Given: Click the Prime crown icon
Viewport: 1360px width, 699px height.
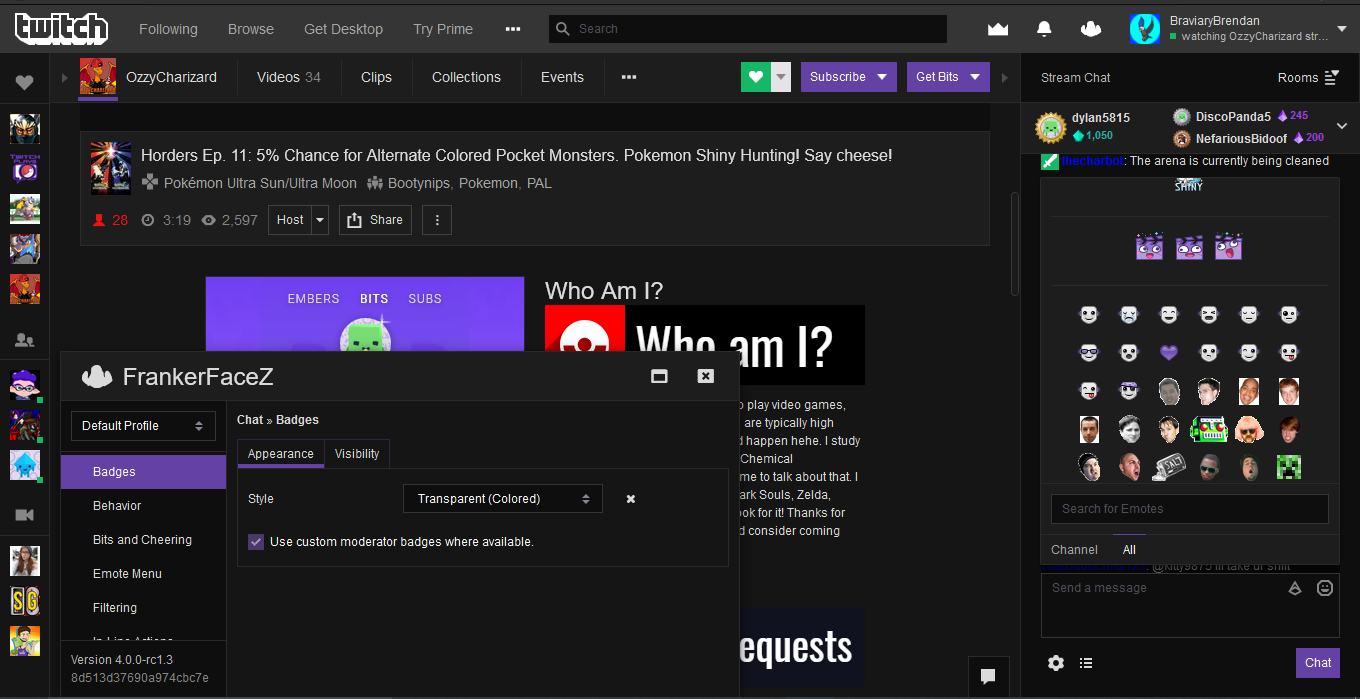Looking at the screenshot, I should coord(997,28).
